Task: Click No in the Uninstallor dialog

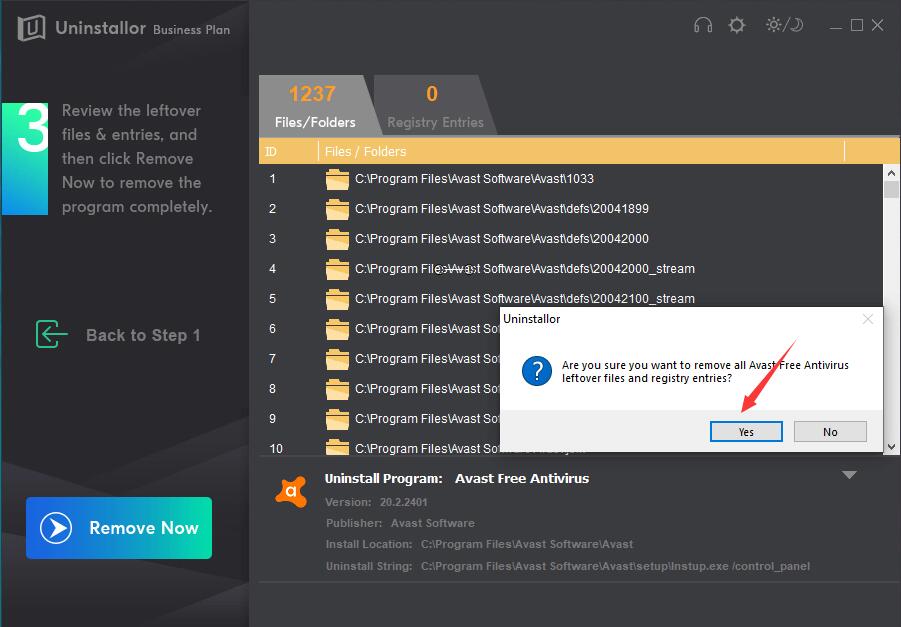Action: coord(830,432)
